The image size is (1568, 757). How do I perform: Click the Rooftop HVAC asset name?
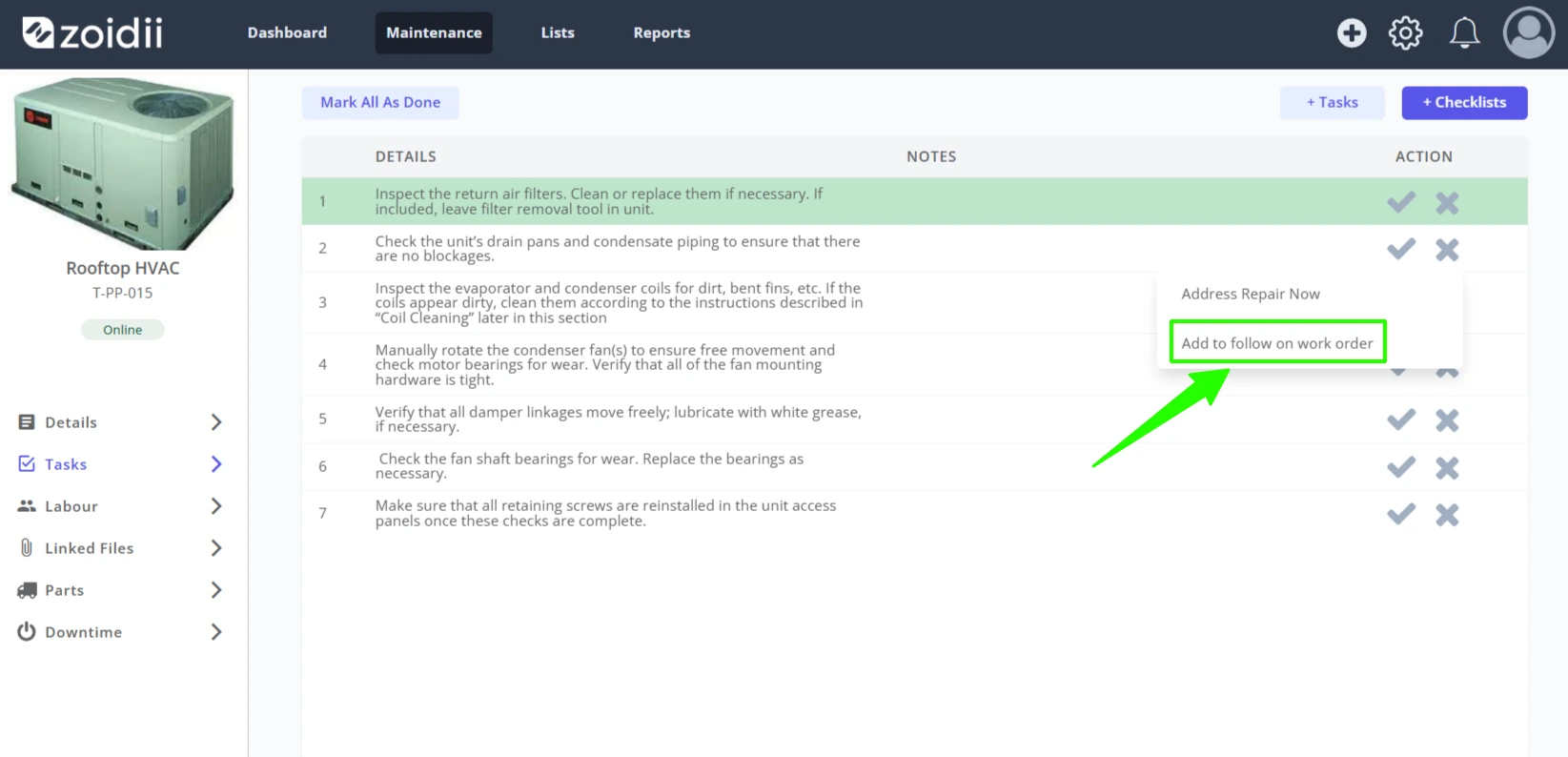[x=122, y=268]
